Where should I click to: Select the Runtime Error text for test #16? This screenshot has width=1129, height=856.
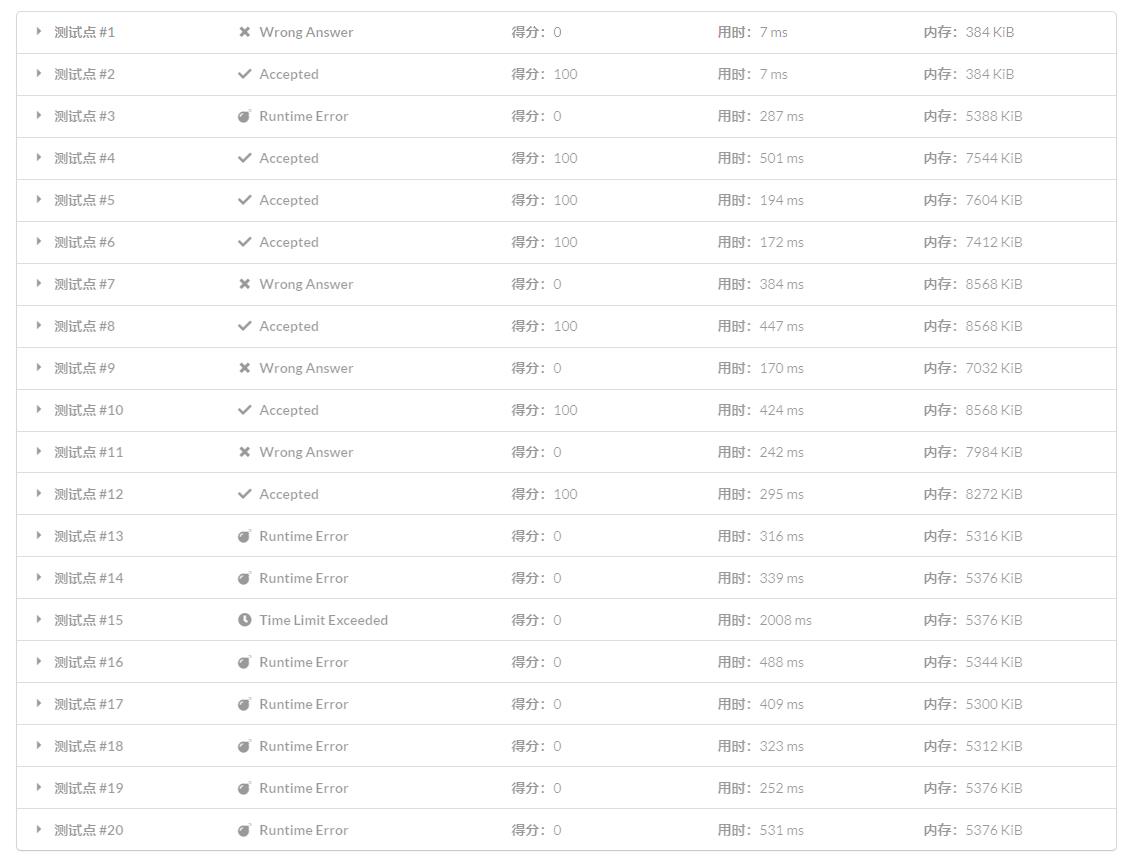[x=304, y=662]
